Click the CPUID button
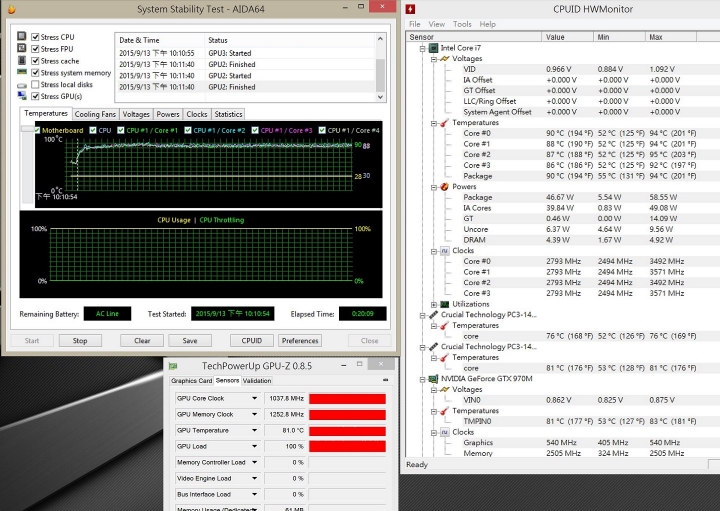The width and height of the screenshot is (720, 511). pos(252,341)
